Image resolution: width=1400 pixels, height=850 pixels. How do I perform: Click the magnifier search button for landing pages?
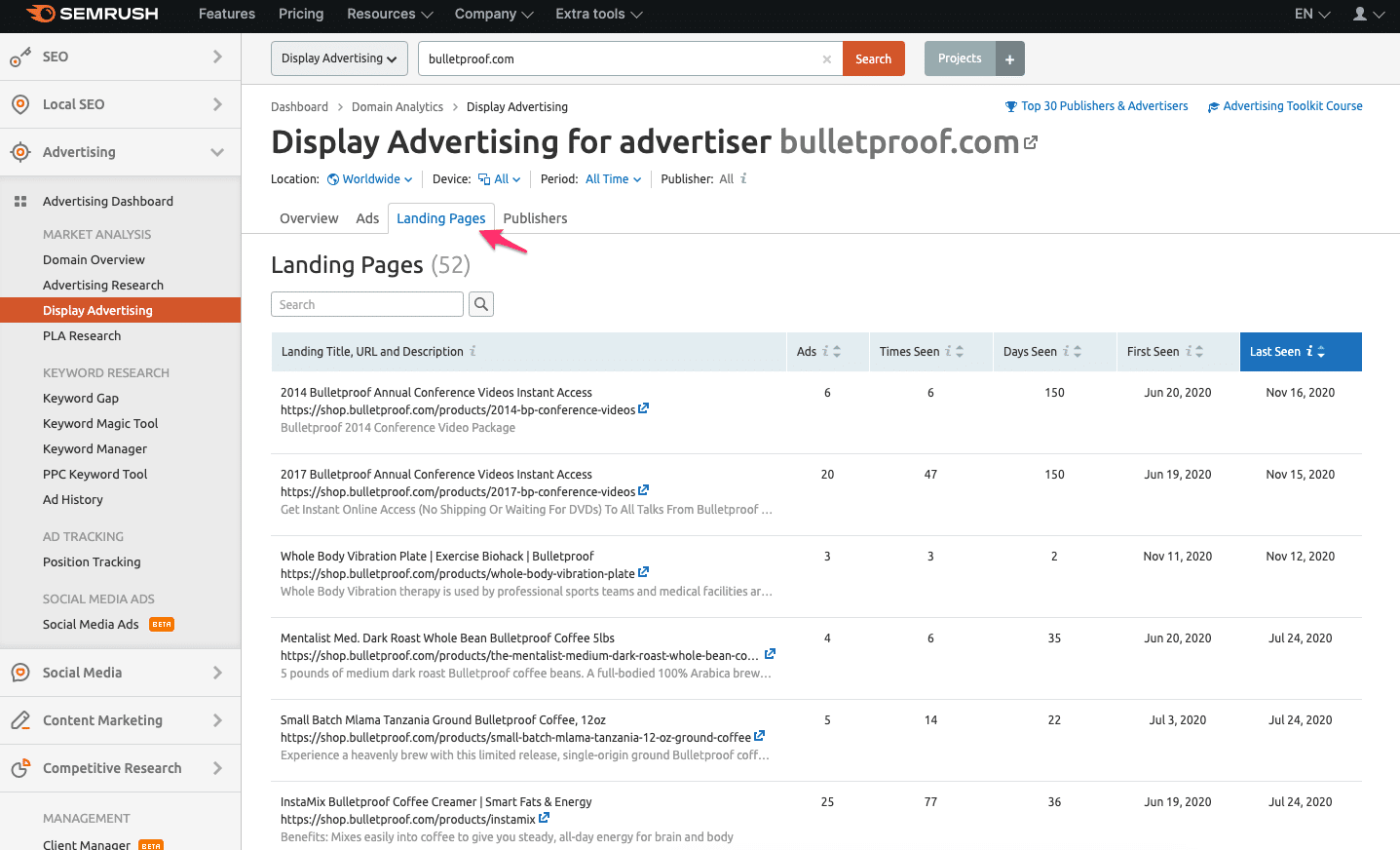pos(481,304)
